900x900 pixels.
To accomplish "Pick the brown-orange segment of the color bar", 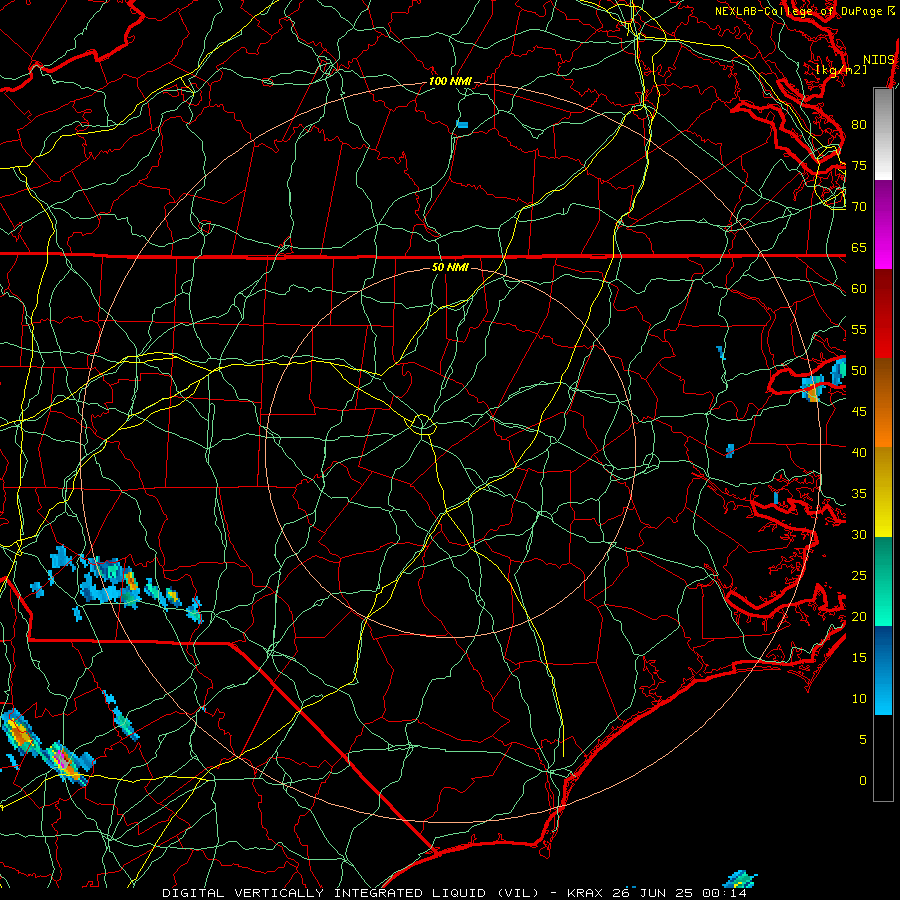I will (x=883, y=403).
